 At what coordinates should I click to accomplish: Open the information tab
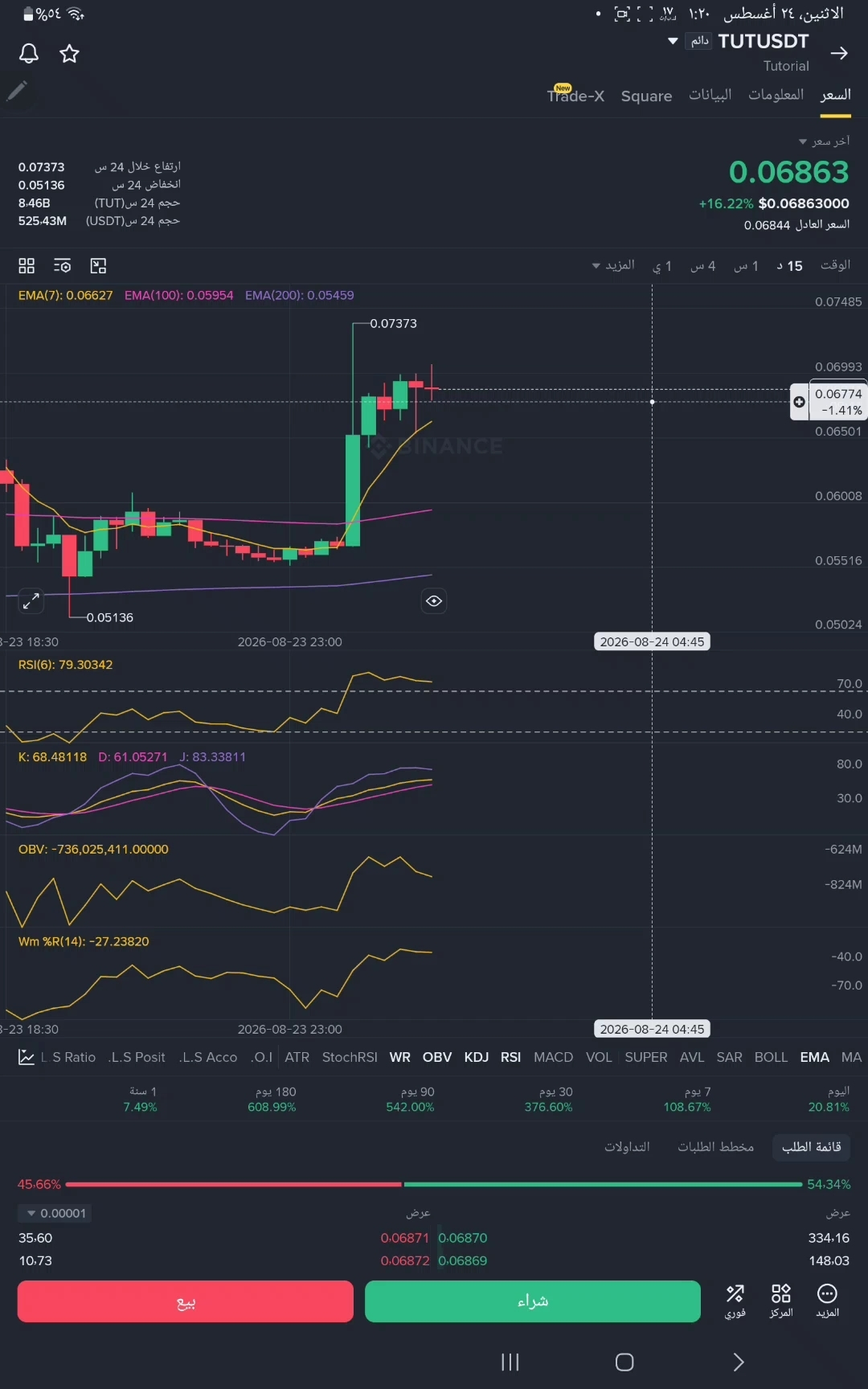coord(776,95)
